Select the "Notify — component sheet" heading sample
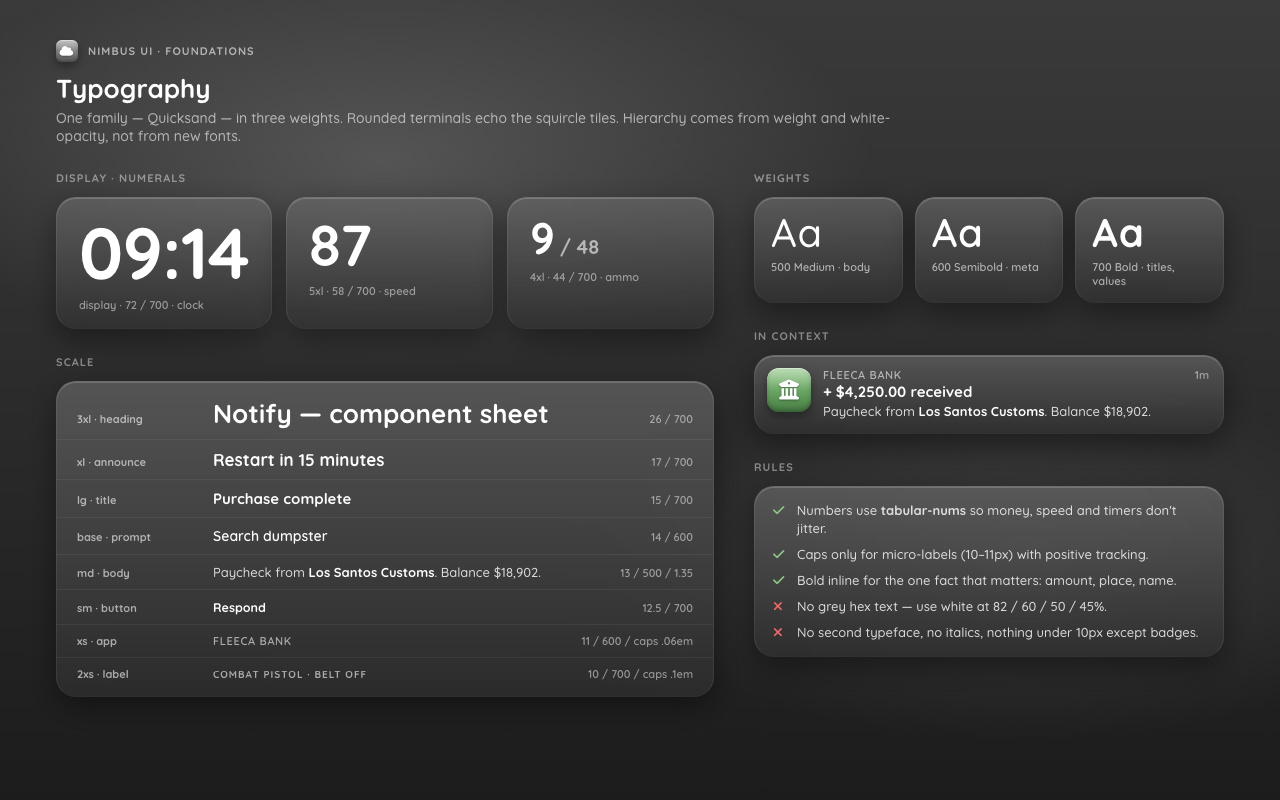1280x800 pixels. (381, 414)
